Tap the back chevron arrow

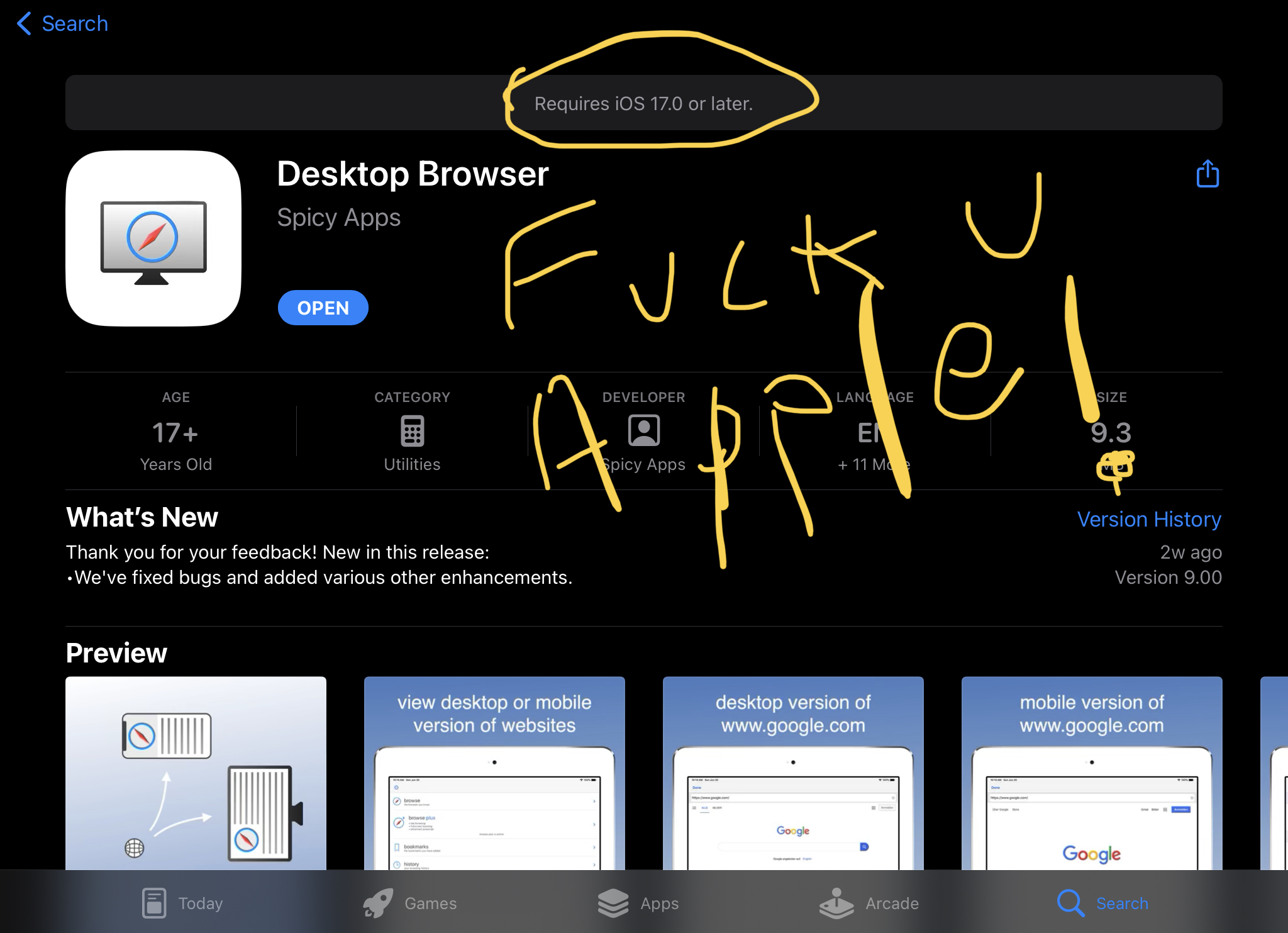(x=24, y=24)
